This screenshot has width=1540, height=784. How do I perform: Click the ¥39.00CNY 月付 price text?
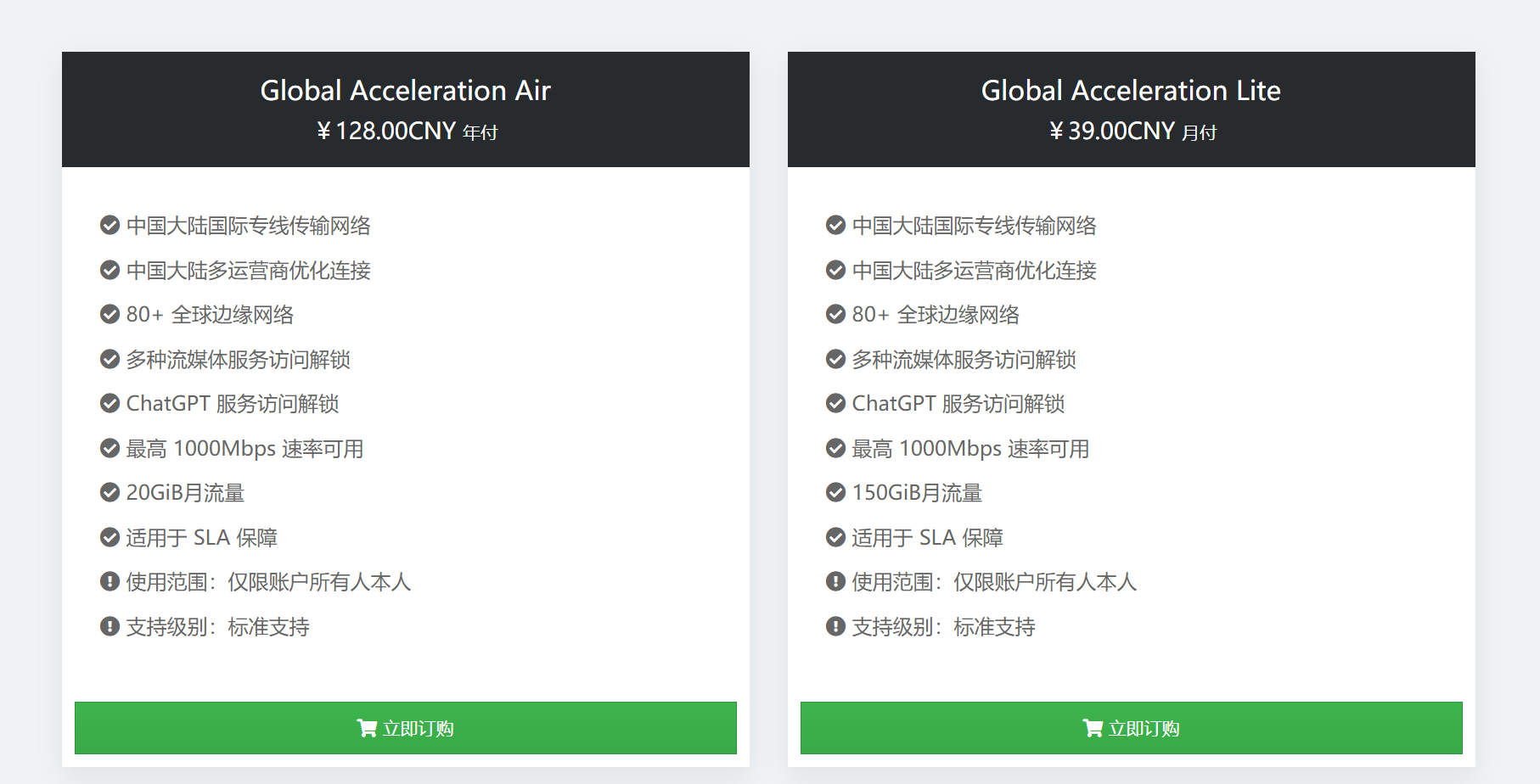pyautogui.click(x=1131, y=132)
